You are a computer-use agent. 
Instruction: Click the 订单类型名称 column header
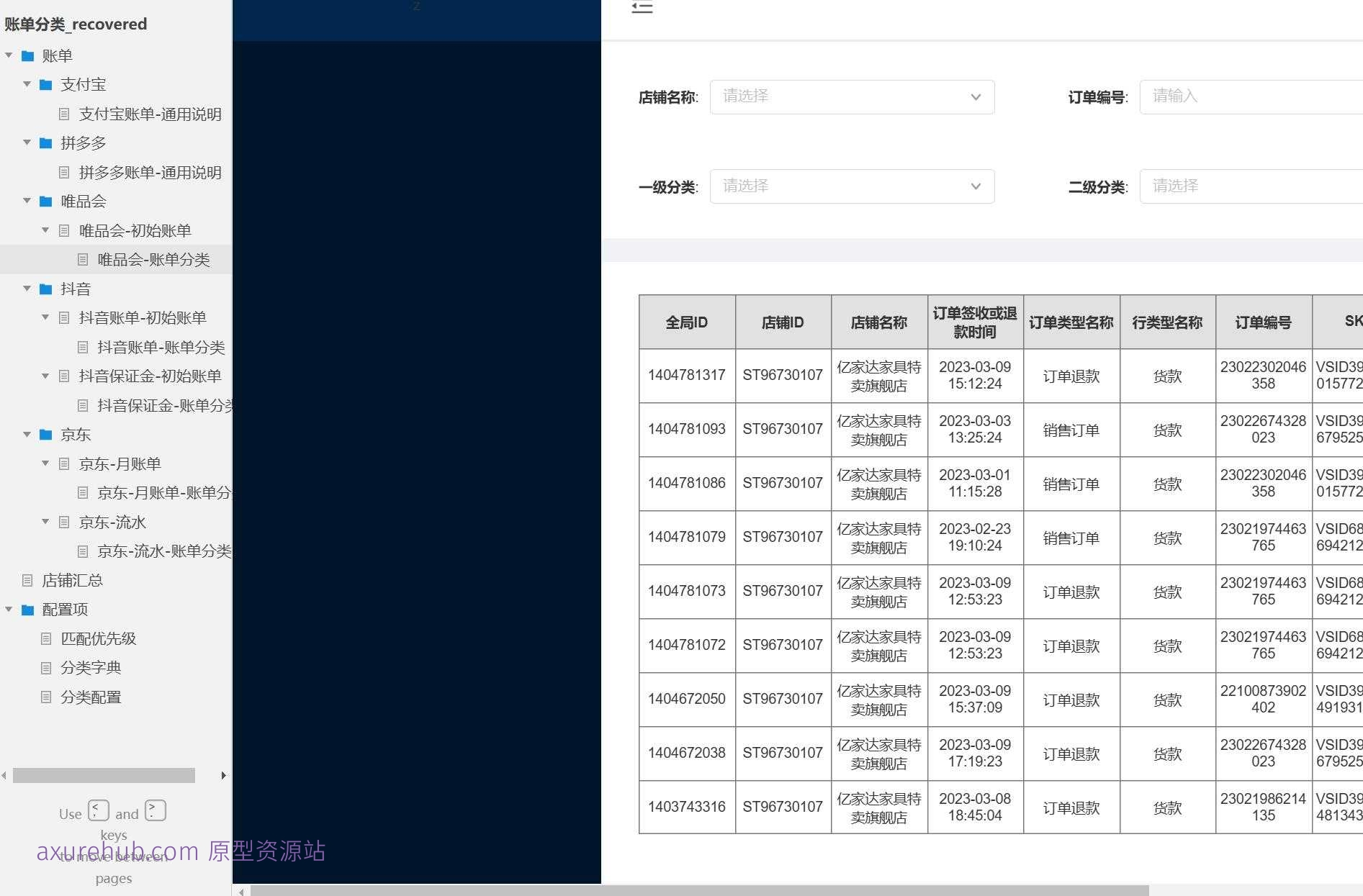[x=1071, y=322]
